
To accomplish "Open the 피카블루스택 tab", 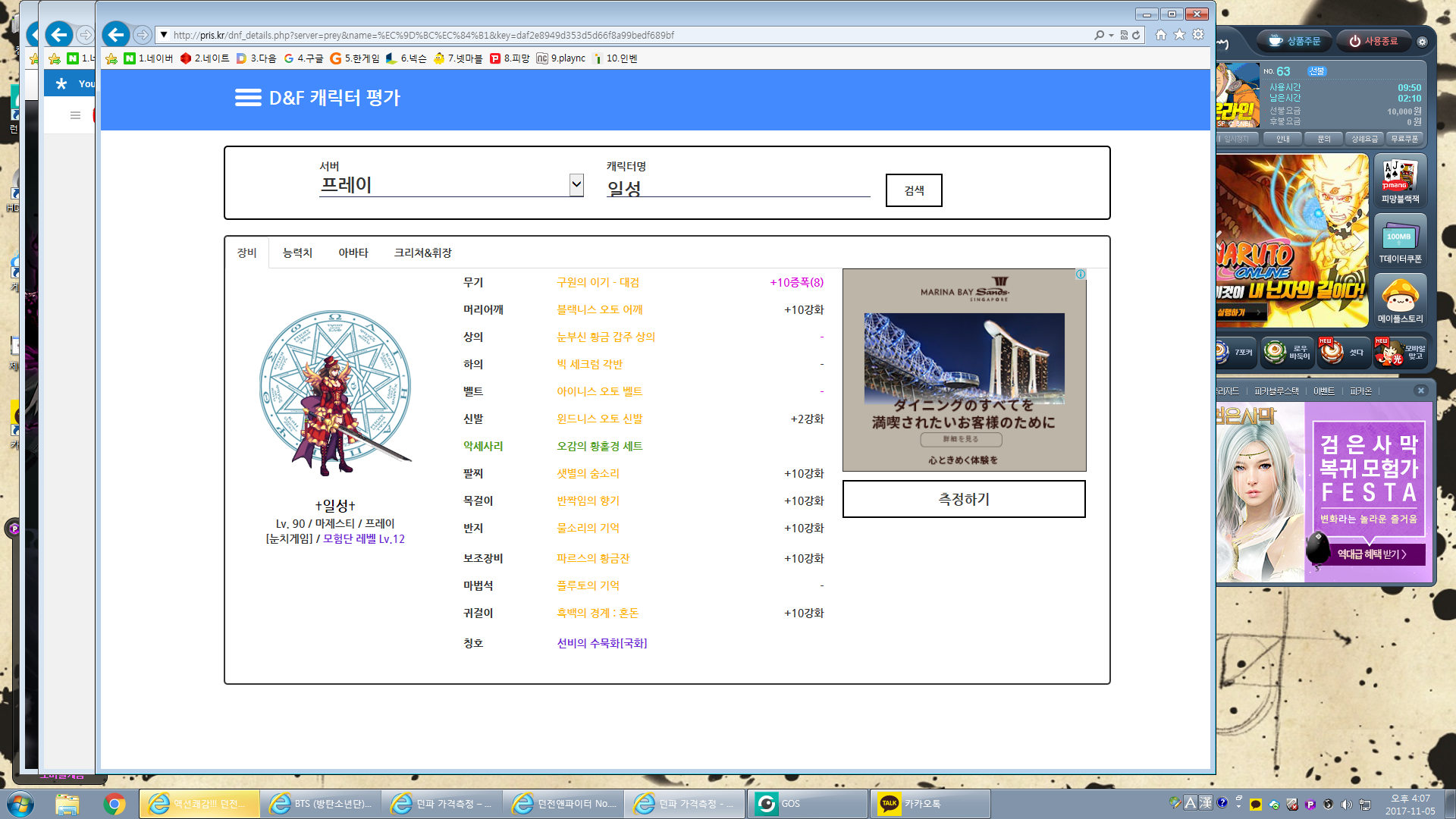I will 1276,391.
